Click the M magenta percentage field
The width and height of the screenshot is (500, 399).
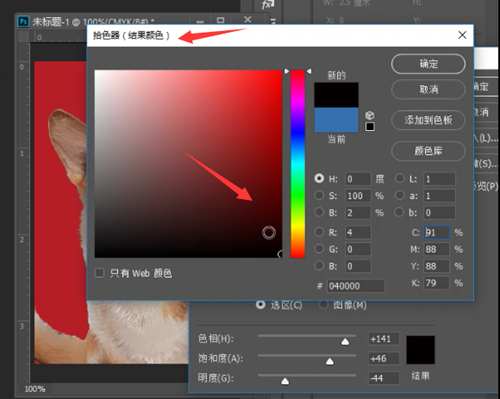[437, 249]
